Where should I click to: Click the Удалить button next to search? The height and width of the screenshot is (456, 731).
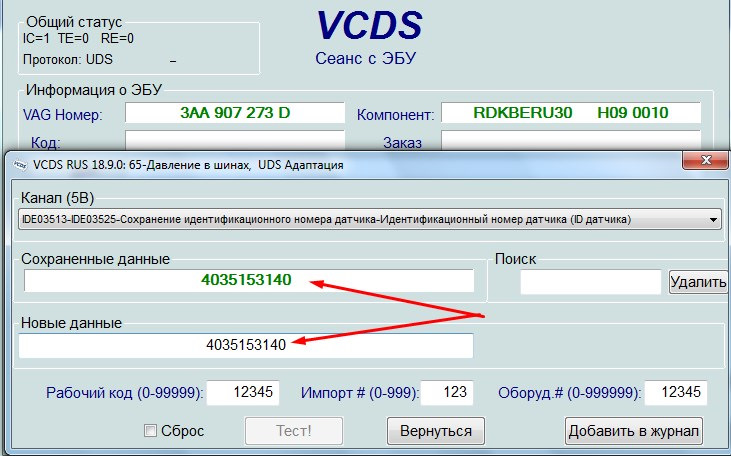point(698,282)
